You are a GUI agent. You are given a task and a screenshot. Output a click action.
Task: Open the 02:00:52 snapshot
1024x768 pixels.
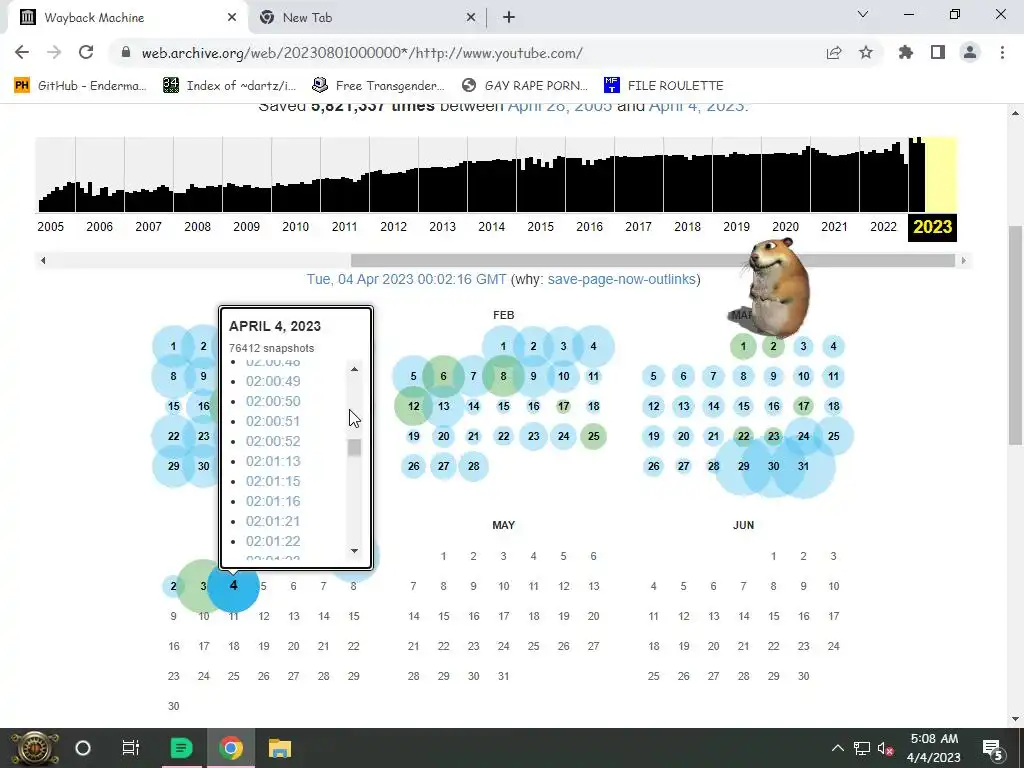click(273, 441)
